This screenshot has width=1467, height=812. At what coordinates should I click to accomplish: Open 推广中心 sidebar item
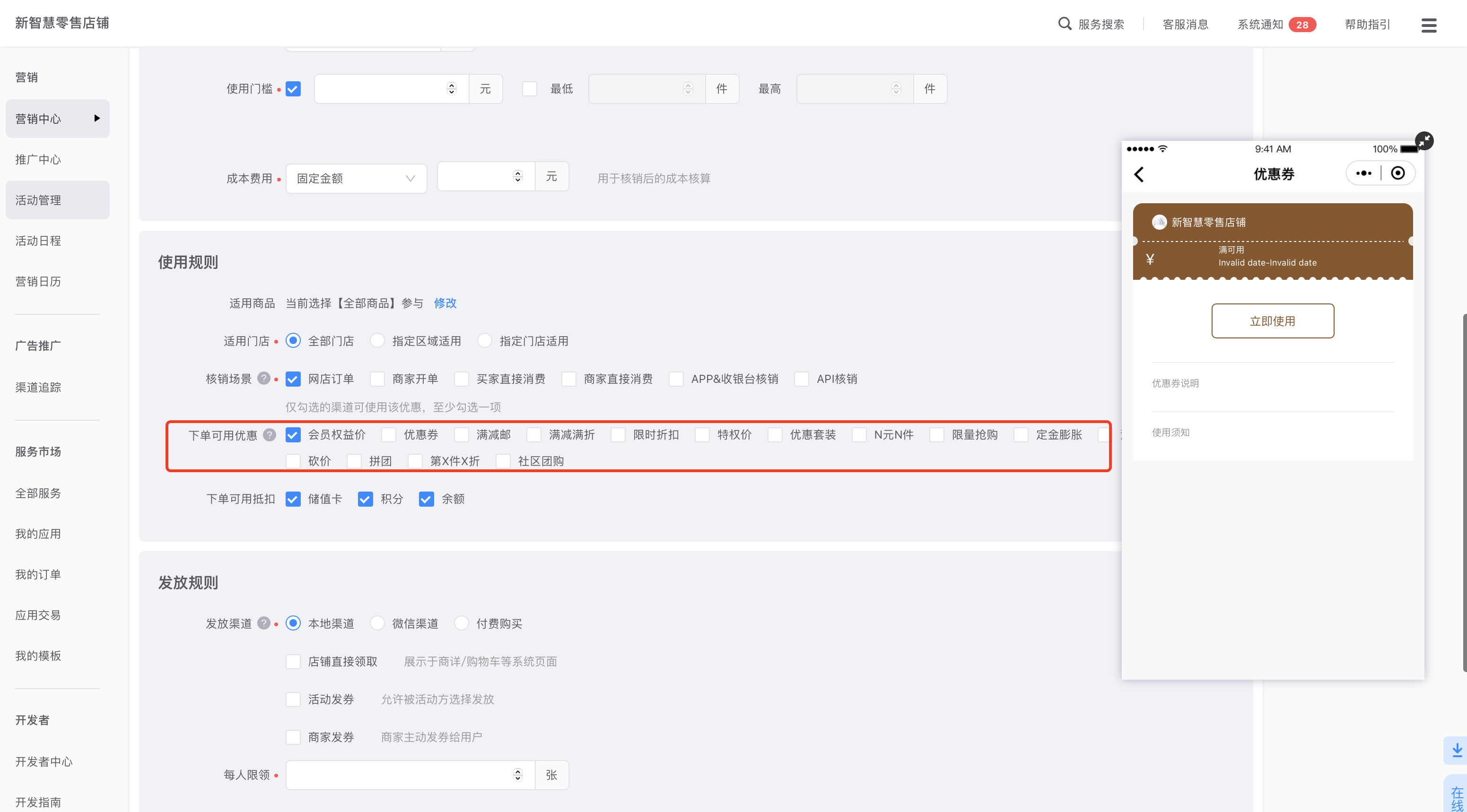pyautogui.click(x=38, y=159)
